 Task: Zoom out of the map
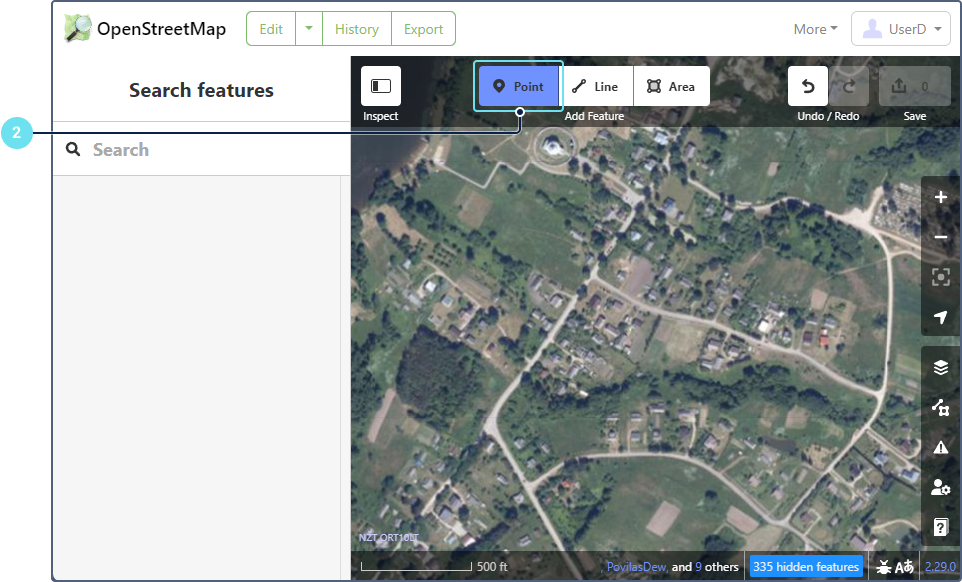point(940,237)
